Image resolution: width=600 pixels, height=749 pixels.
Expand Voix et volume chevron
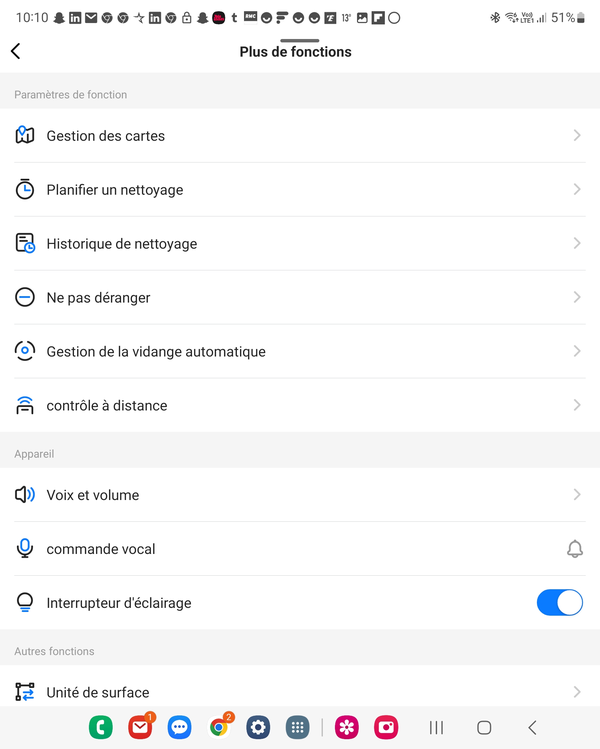(577, 494)
